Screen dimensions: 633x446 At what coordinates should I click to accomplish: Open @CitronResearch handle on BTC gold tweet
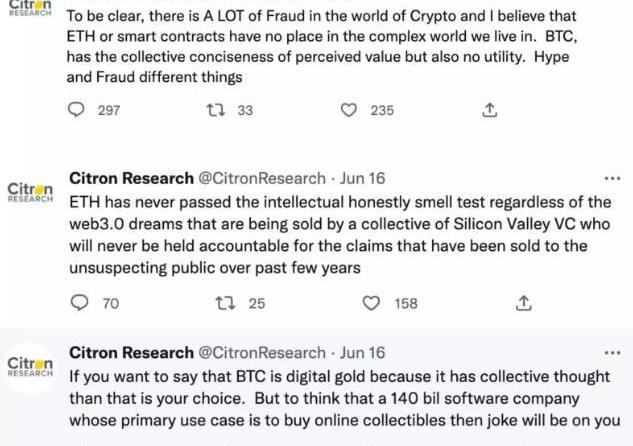[x=262, y=353]
